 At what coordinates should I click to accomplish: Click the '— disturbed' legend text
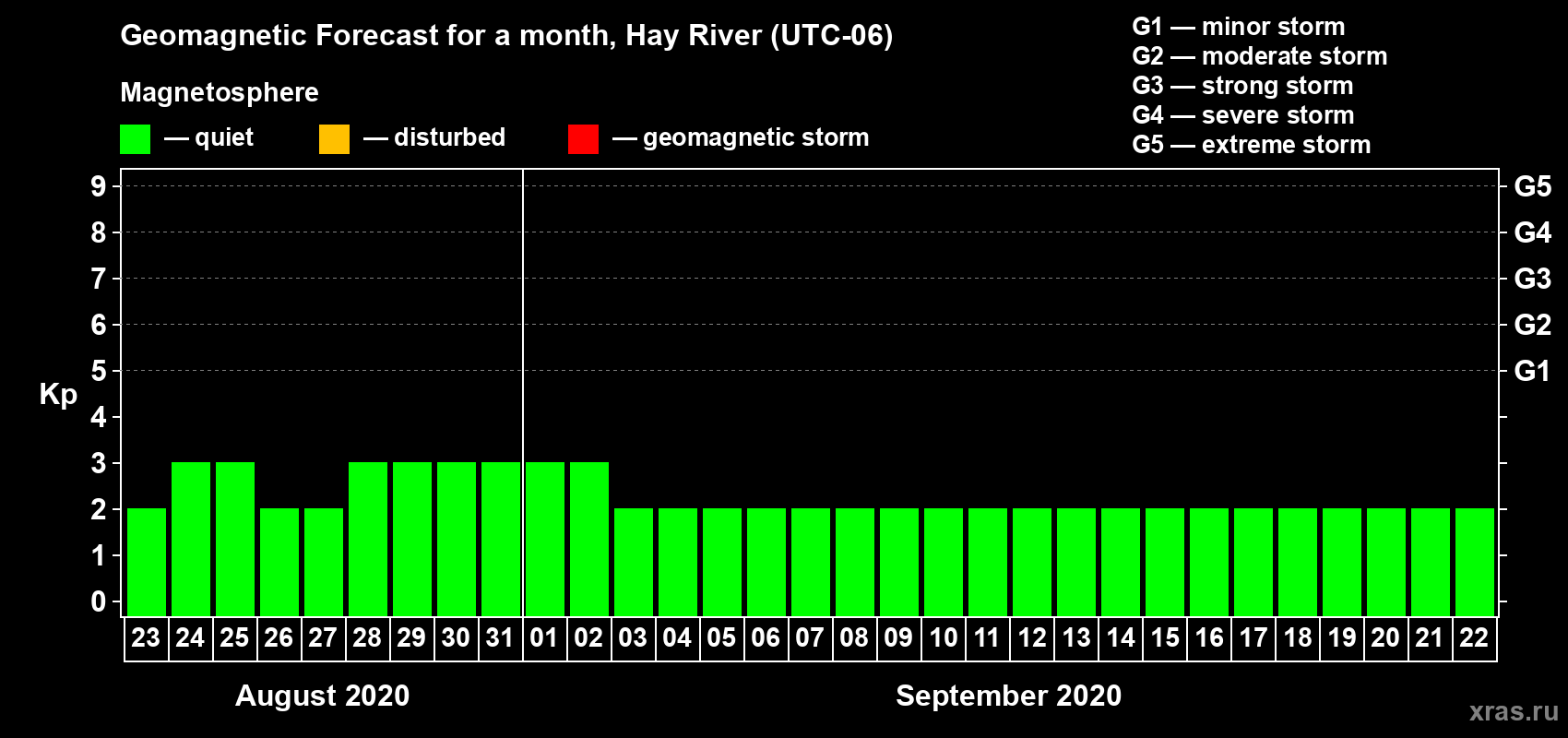[434, 137]
